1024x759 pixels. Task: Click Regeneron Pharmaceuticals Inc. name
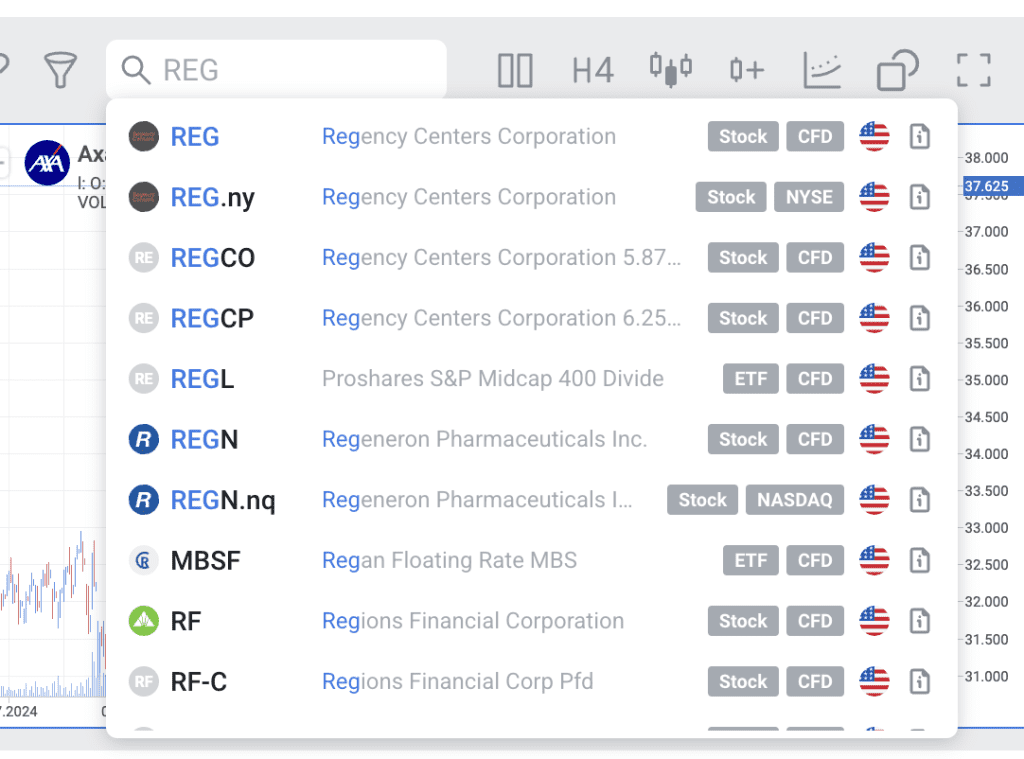click(x=485, y=440)
